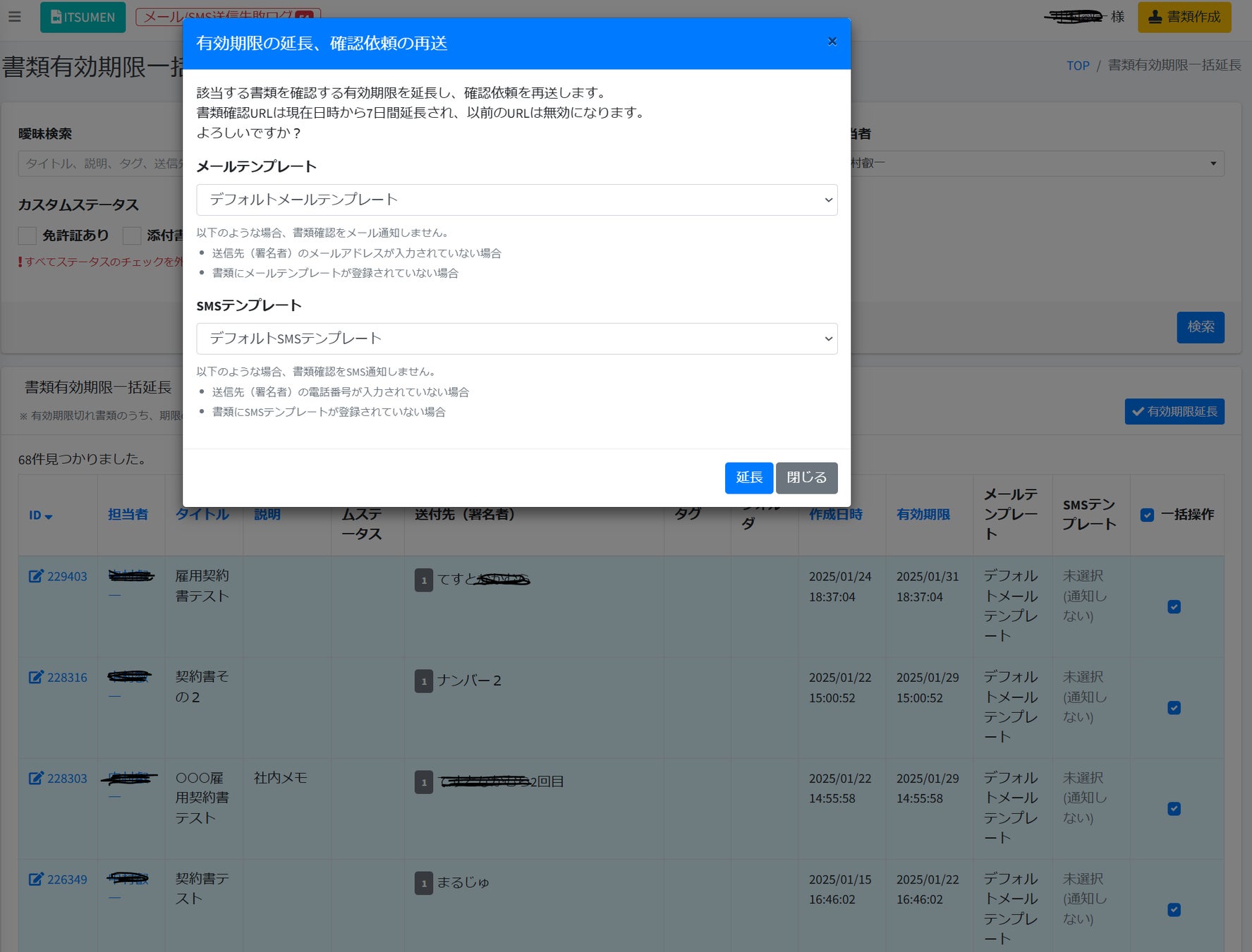
Task: Click edit icon for document 226349
Action: pos(36,879)
